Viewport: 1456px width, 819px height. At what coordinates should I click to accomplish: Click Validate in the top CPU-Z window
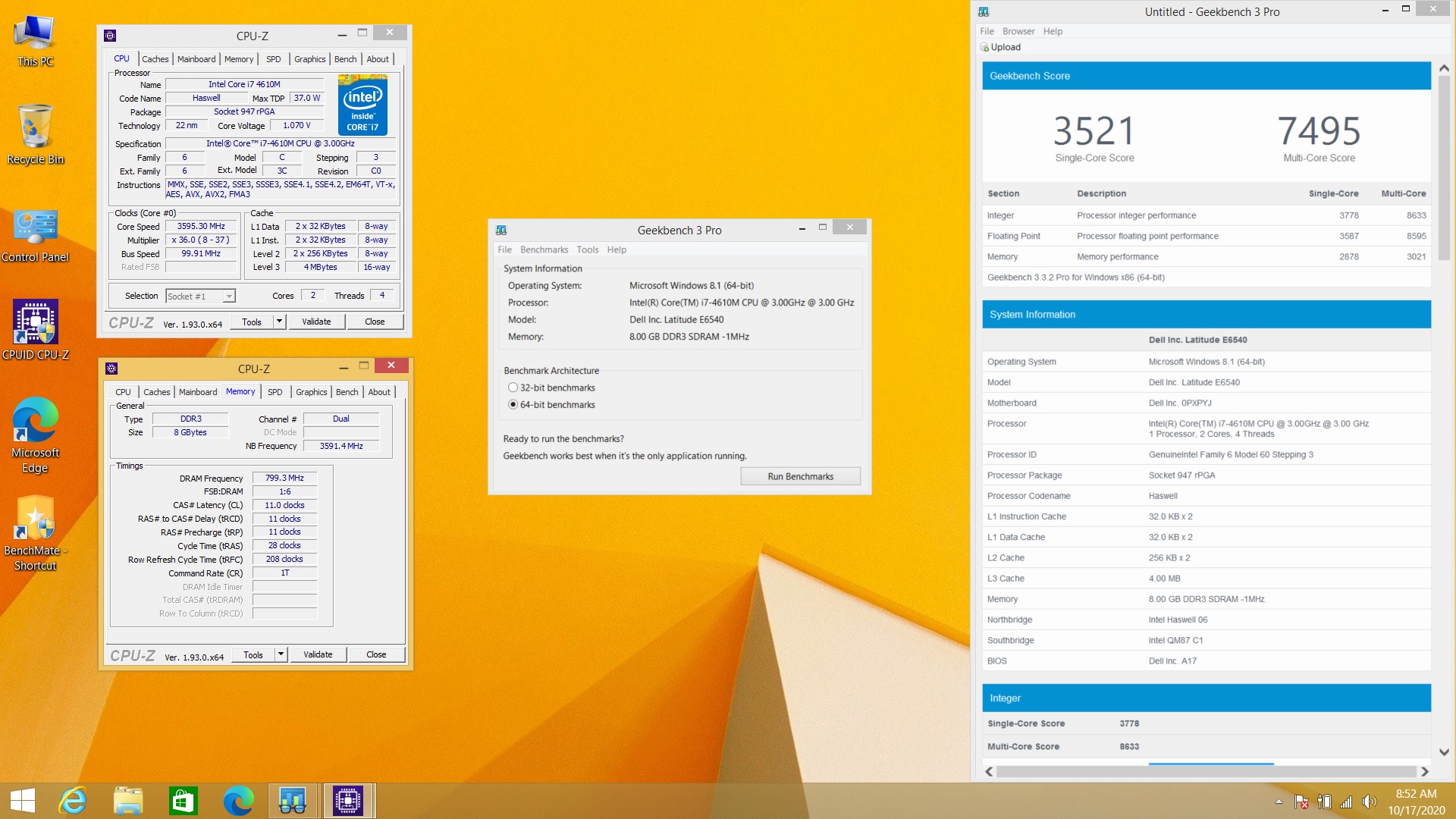point(316,322)
